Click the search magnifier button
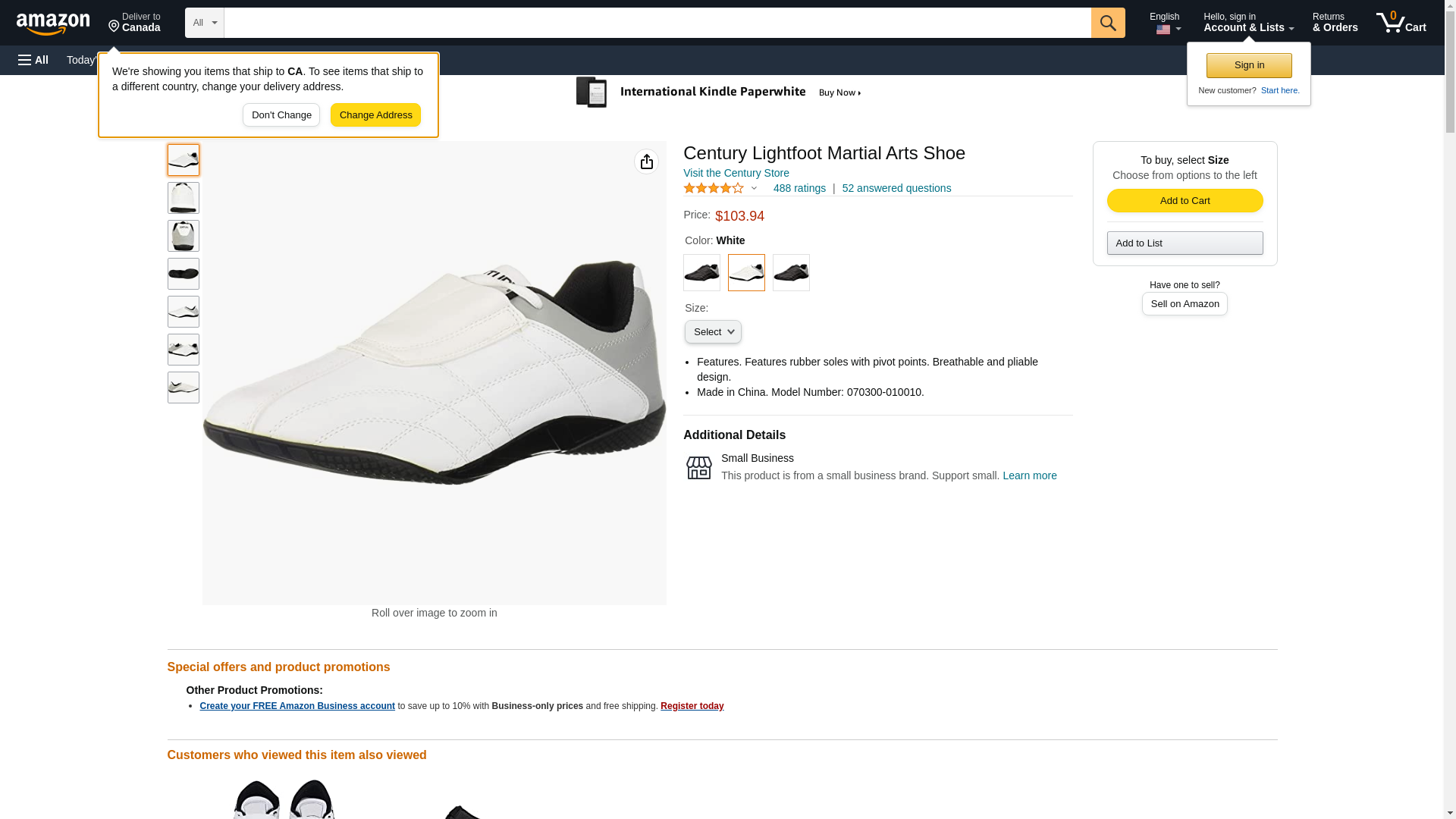This screenshot has height=819, width=1456. pos(1108,23)
